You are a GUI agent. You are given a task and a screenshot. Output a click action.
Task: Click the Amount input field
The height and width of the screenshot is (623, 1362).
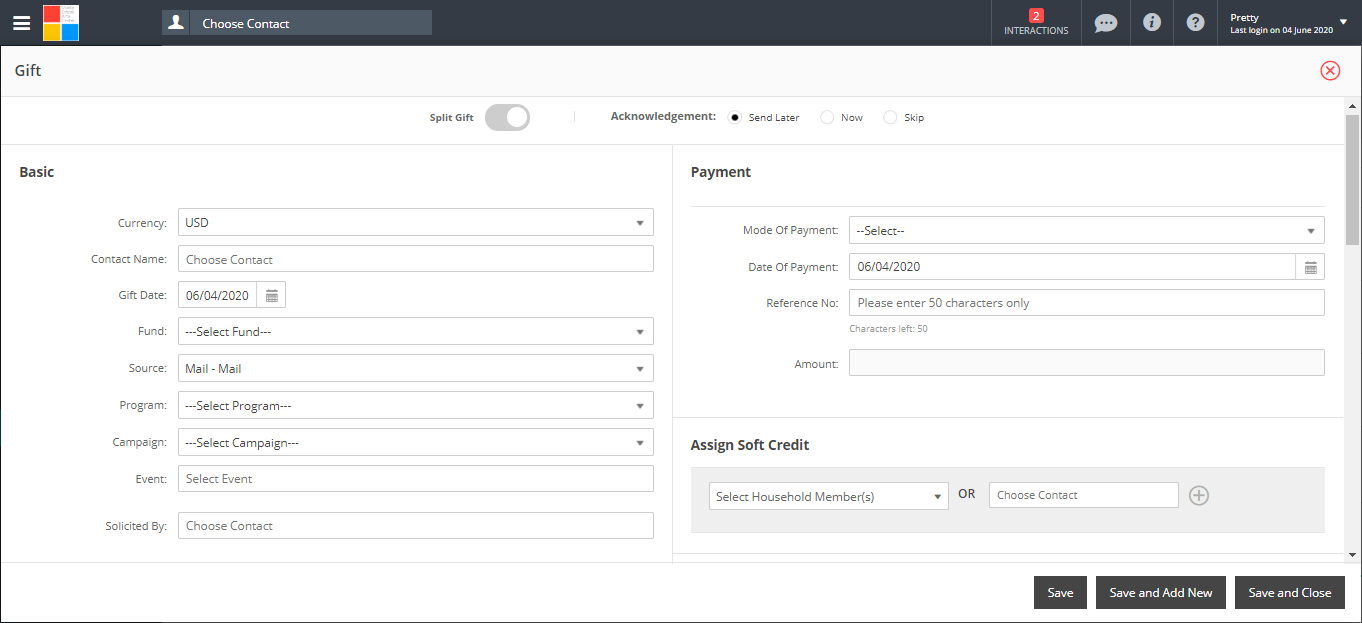pos(1087,362)
